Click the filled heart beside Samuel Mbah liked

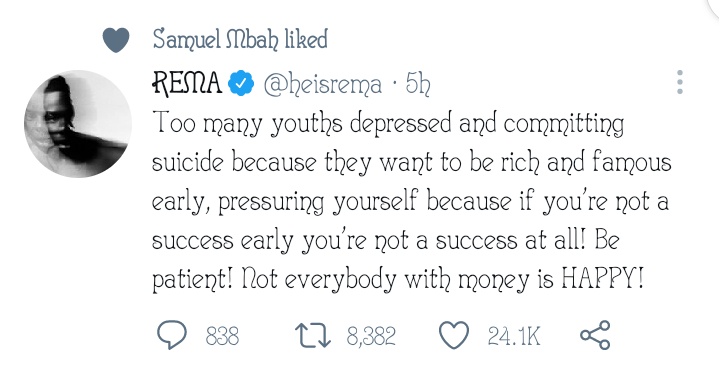click(116, 39)
